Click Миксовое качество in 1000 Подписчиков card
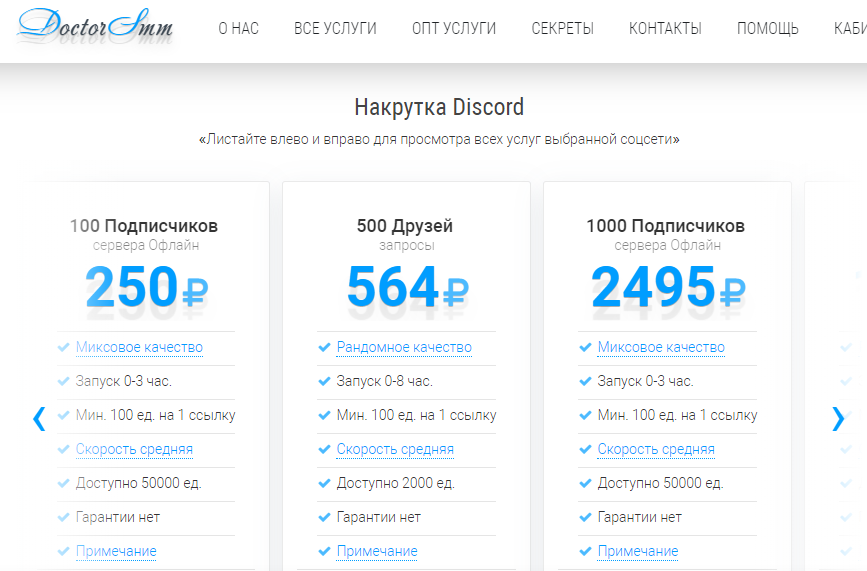867x571 pixels. (661, 347)
